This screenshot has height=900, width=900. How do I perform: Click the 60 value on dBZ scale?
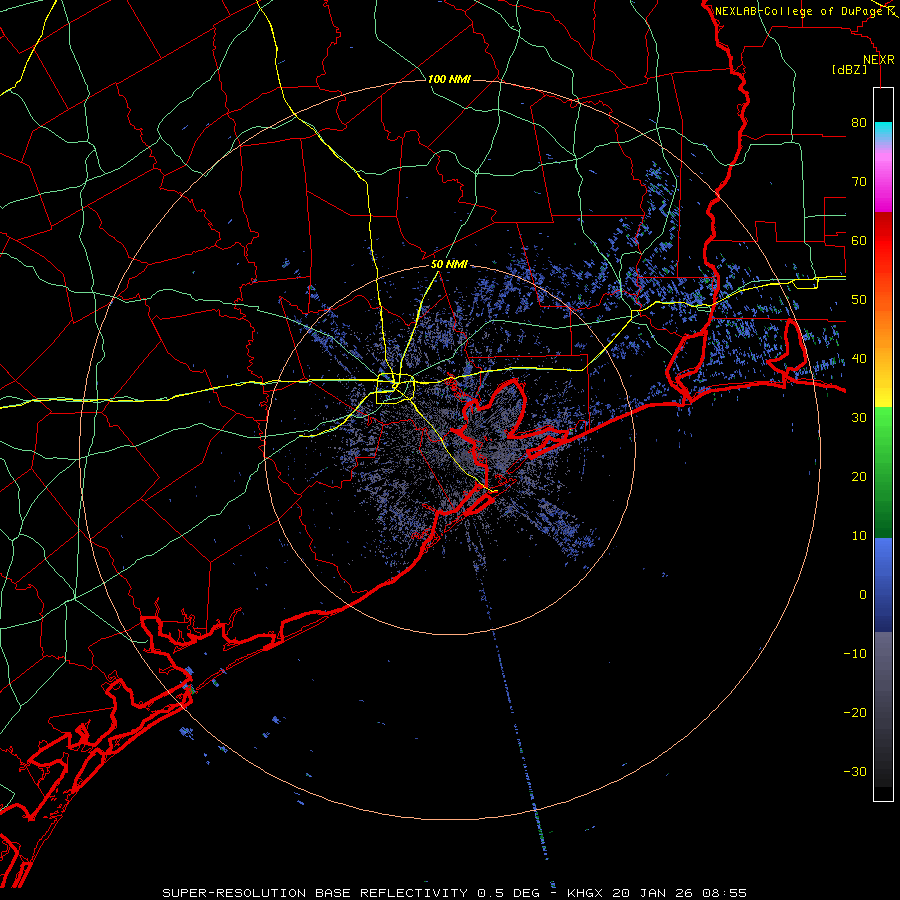pos(859,241)
